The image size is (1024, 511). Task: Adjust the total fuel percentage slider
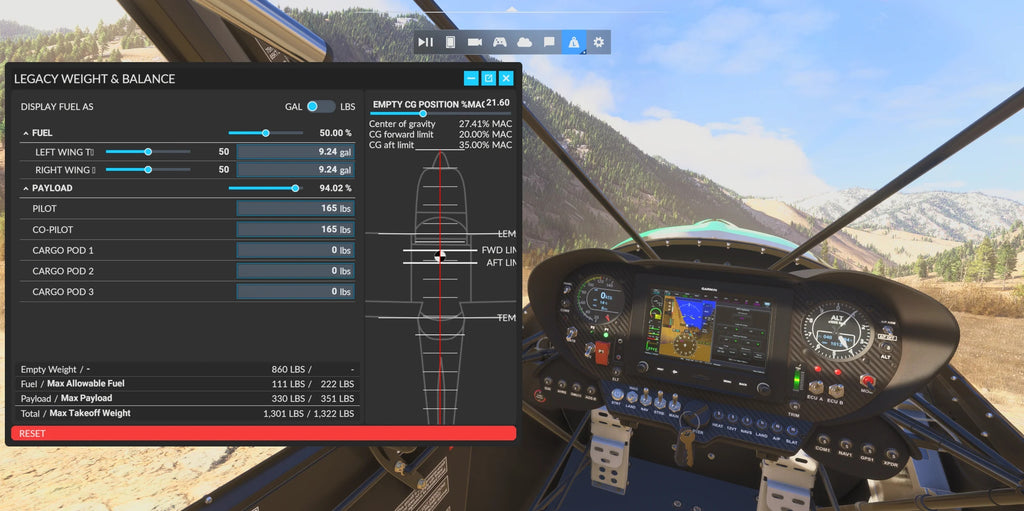266,132
